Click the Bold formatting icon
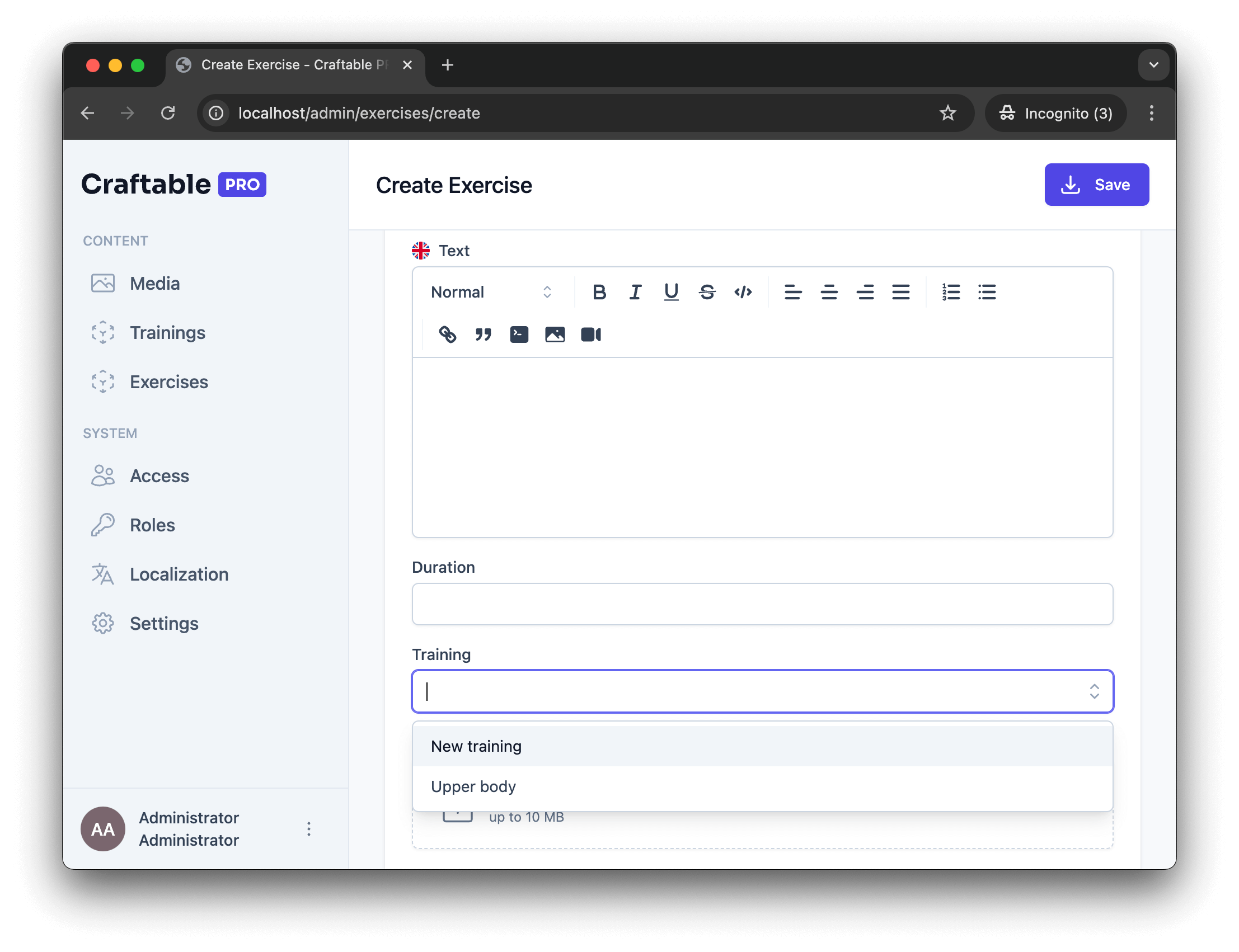The image size is (1239, 952). pos(598,292)
